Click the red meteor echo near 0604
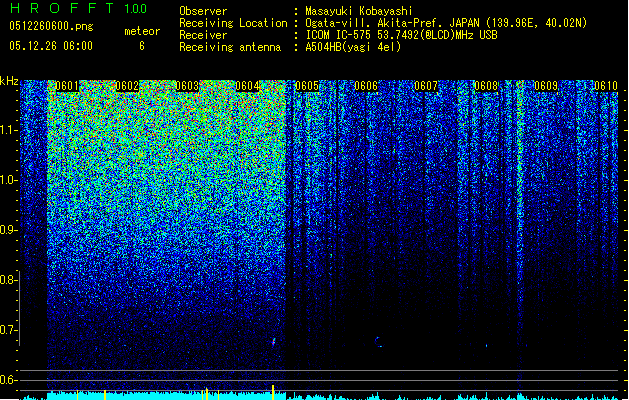The image size is (629, 400). [x=274, y=342]
